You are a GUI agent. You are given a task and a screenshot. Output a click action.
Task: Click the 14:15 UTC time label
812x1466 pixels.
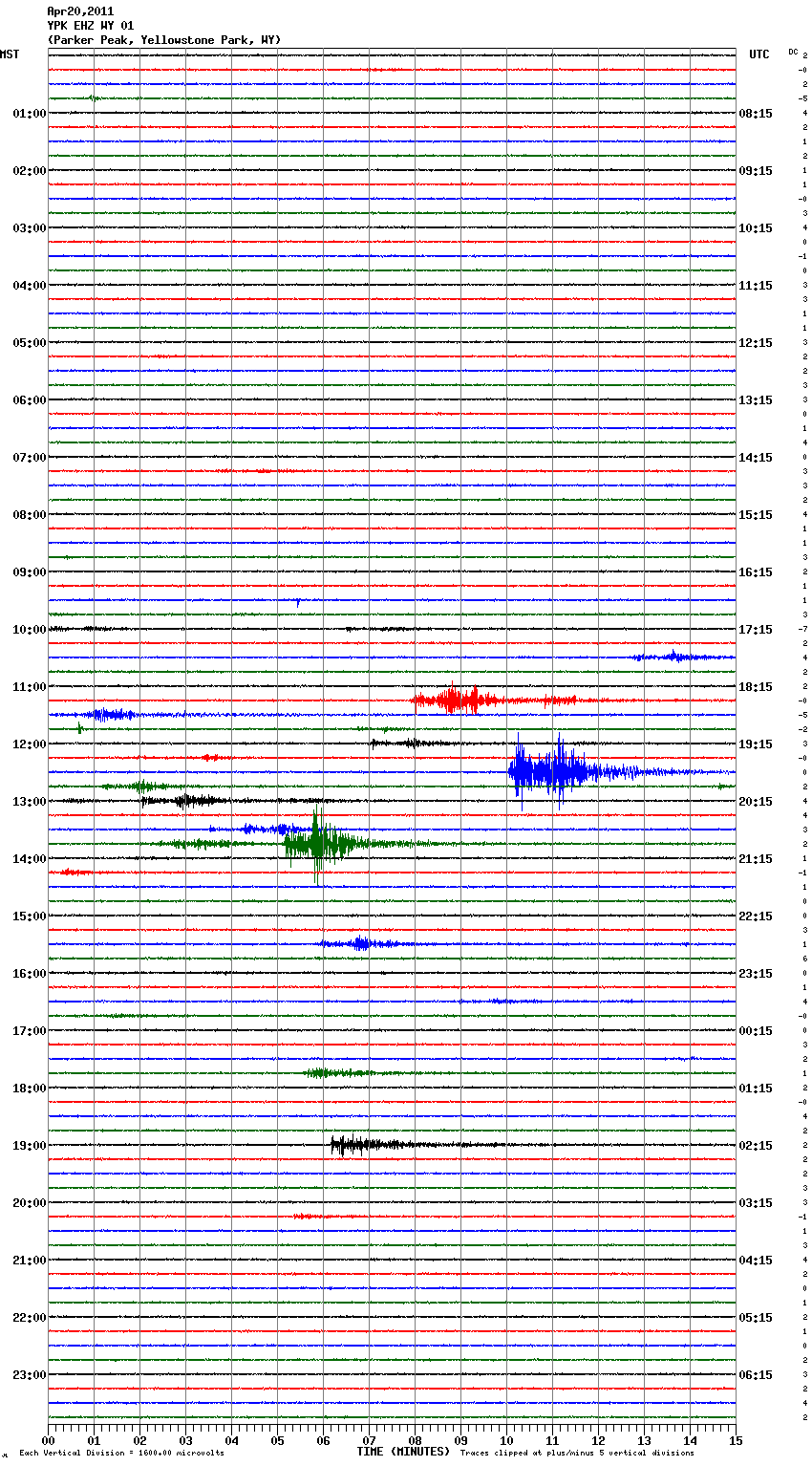[x=756, y=458]
